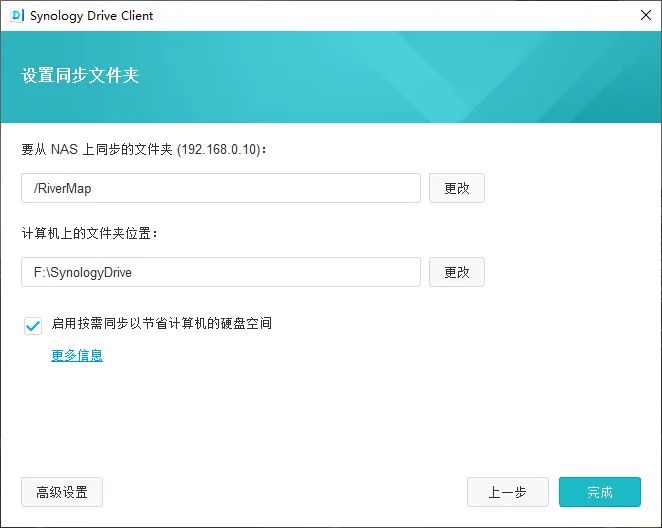
Task: Go back with 上一步 button
Action: point(507,492)
